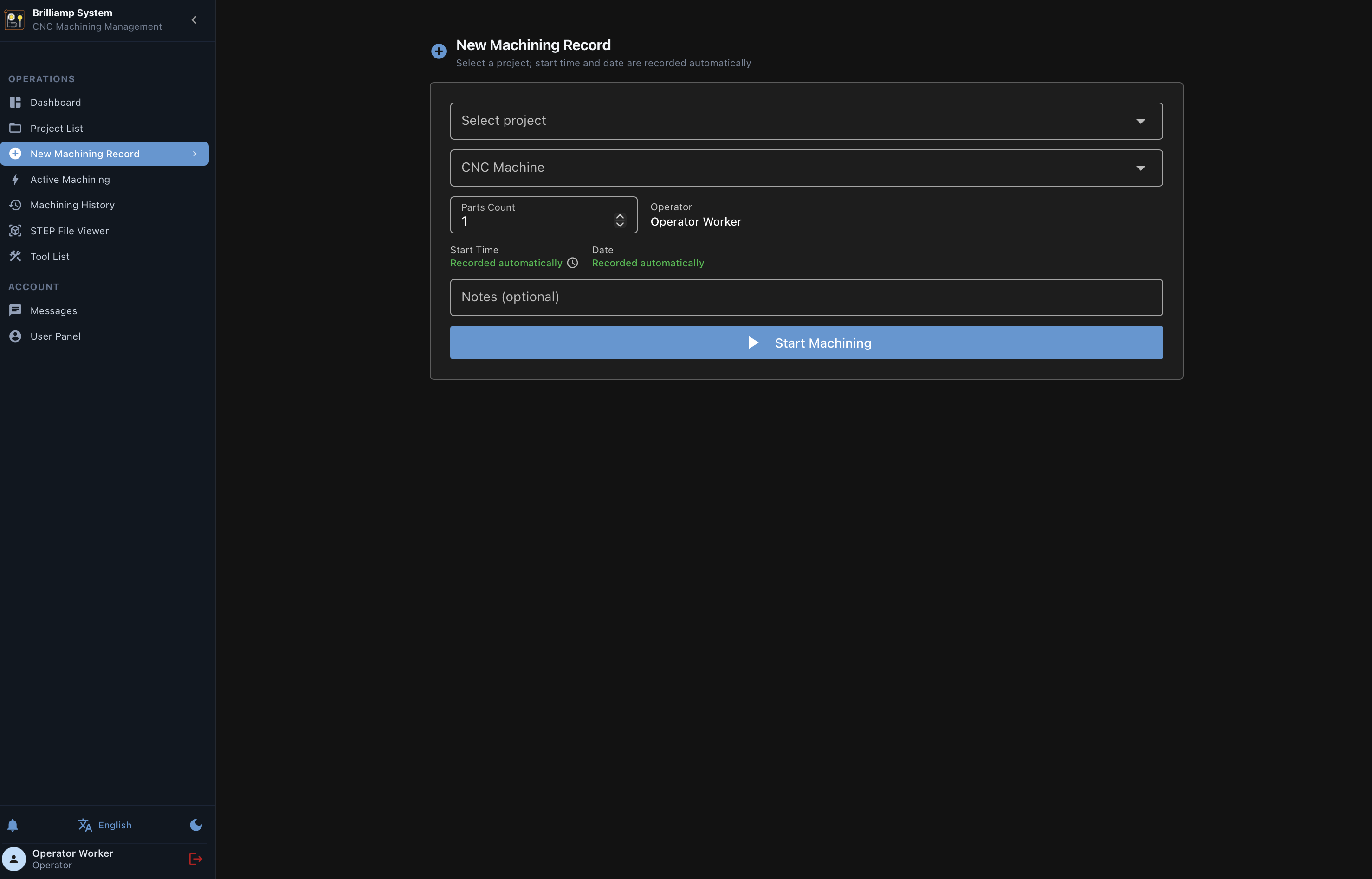Open User Panel page
Screen dimensions: 1372x879
[x=104, y=336]
